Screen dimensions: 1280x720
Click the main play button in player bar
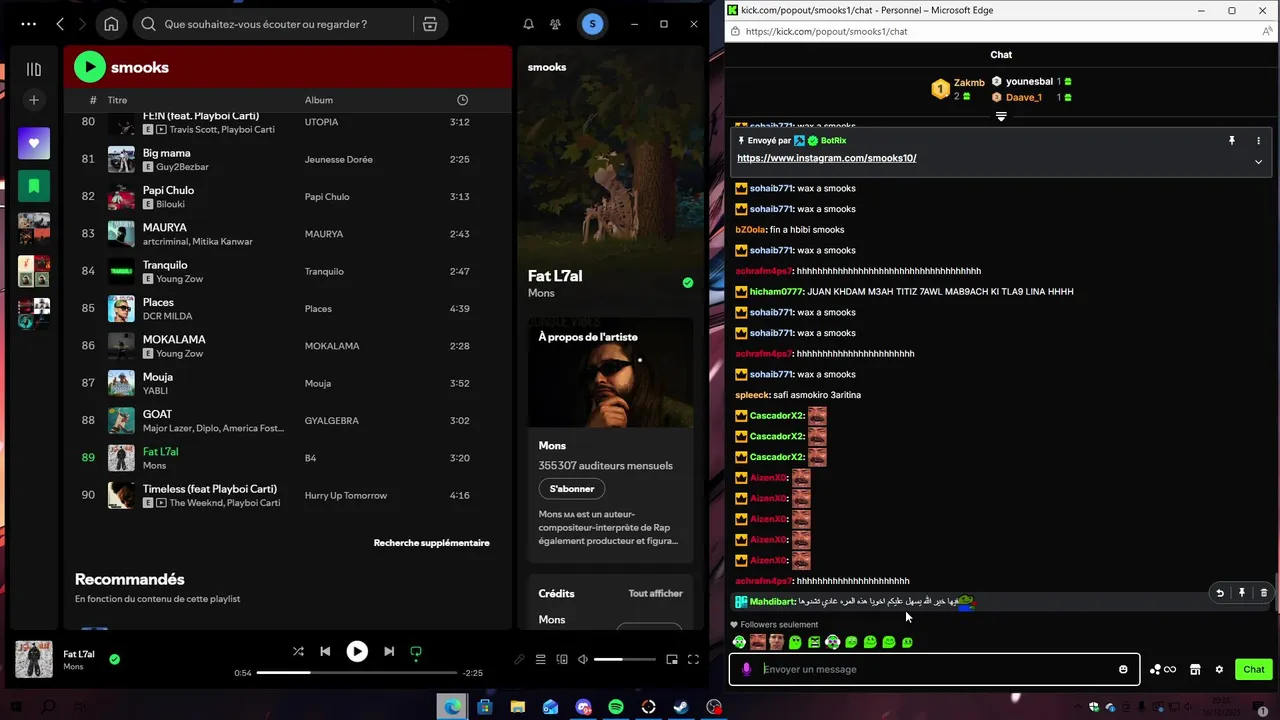[357, 651]
